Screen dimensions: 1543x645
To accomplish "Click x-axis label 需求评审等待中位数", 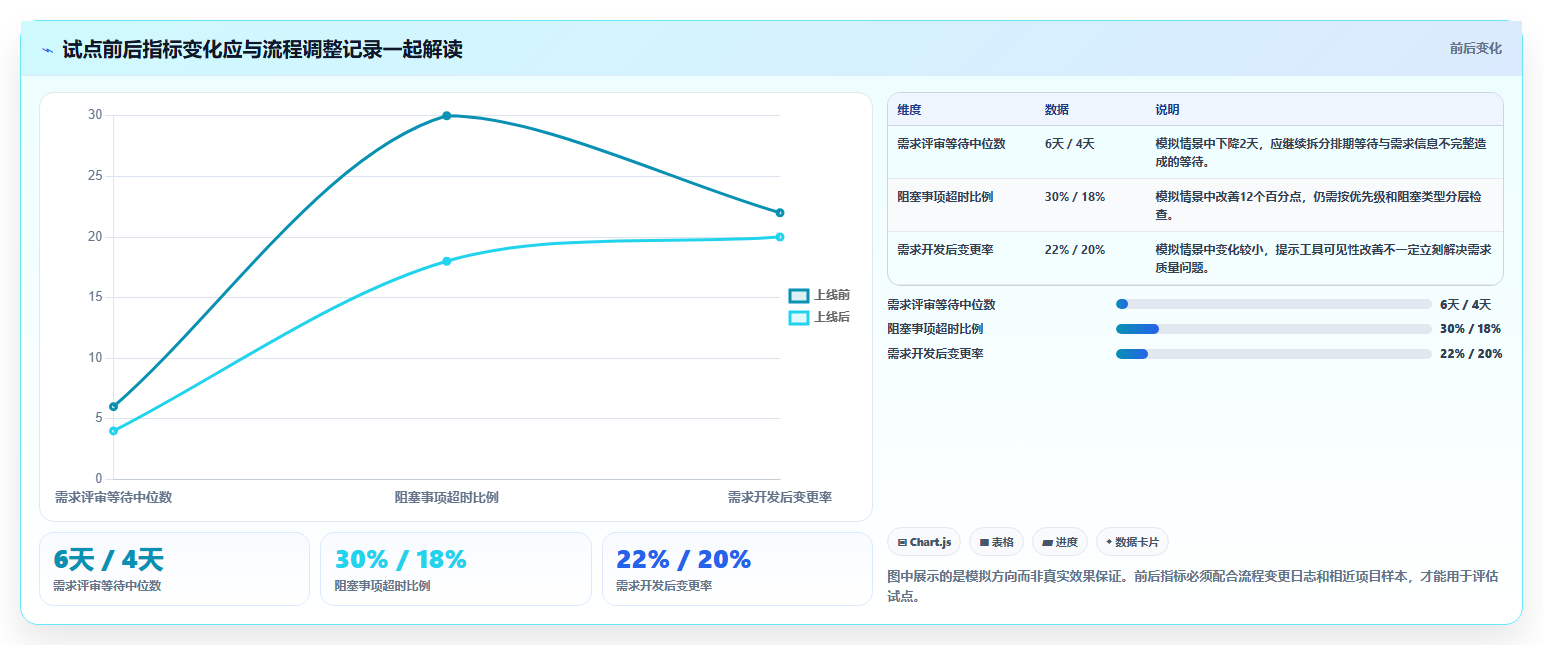I will coord(113,497).
